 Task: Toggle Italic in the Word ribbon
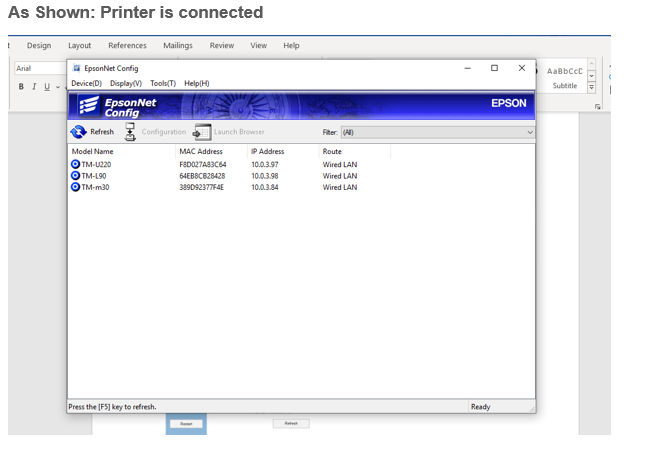[x=34, y=87]
